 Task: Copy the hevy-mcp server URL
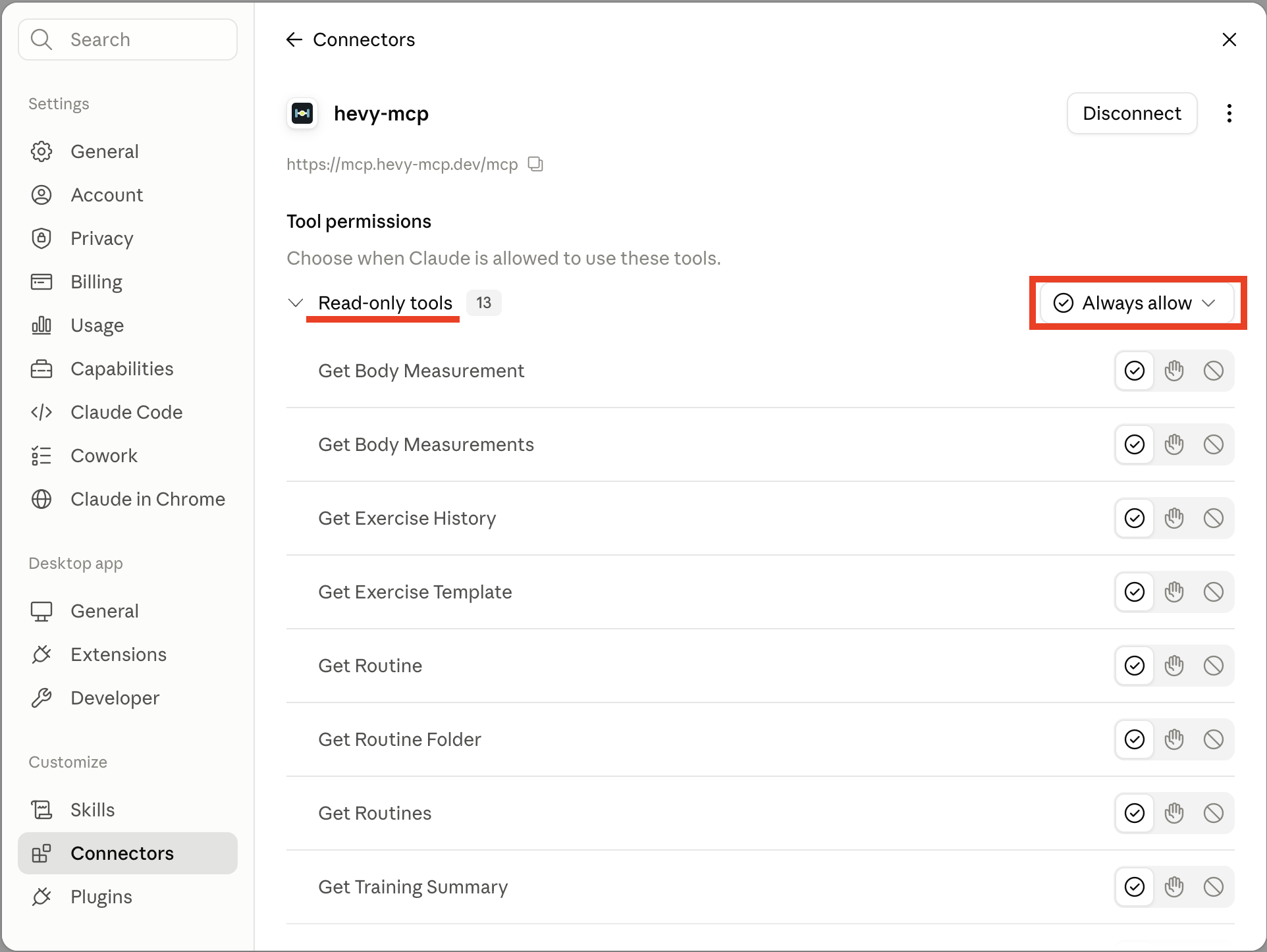[x=536, y=164]
